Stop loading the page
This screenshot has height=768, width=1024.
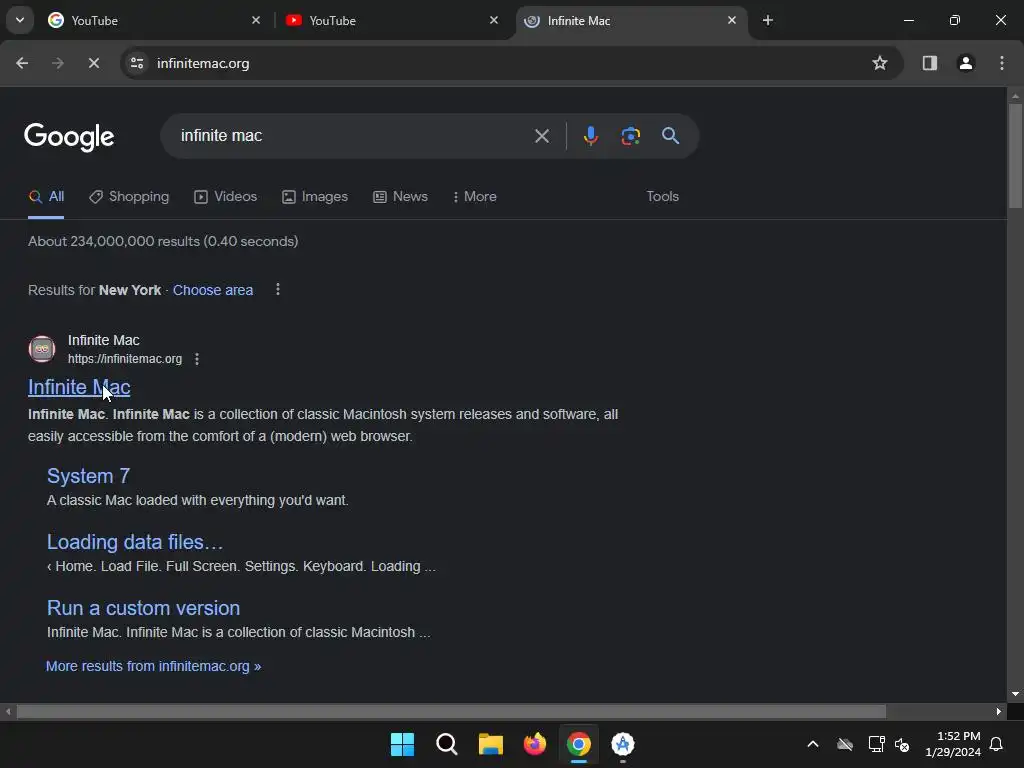click(x=93, y=63)
